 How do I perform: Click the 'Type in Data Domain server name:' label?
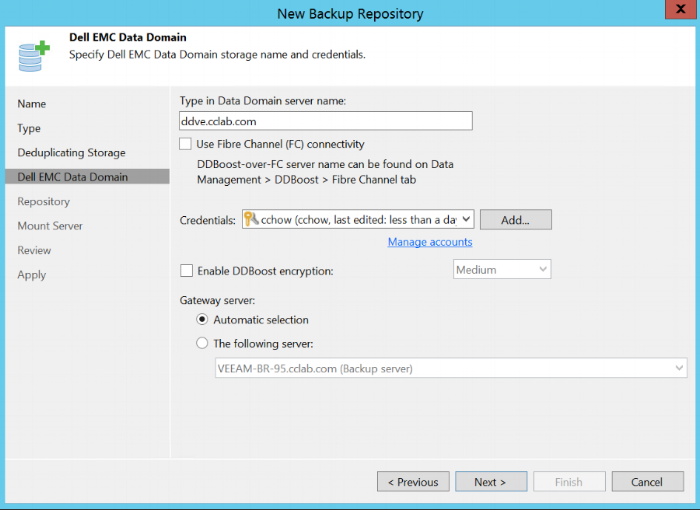[263, 101]
